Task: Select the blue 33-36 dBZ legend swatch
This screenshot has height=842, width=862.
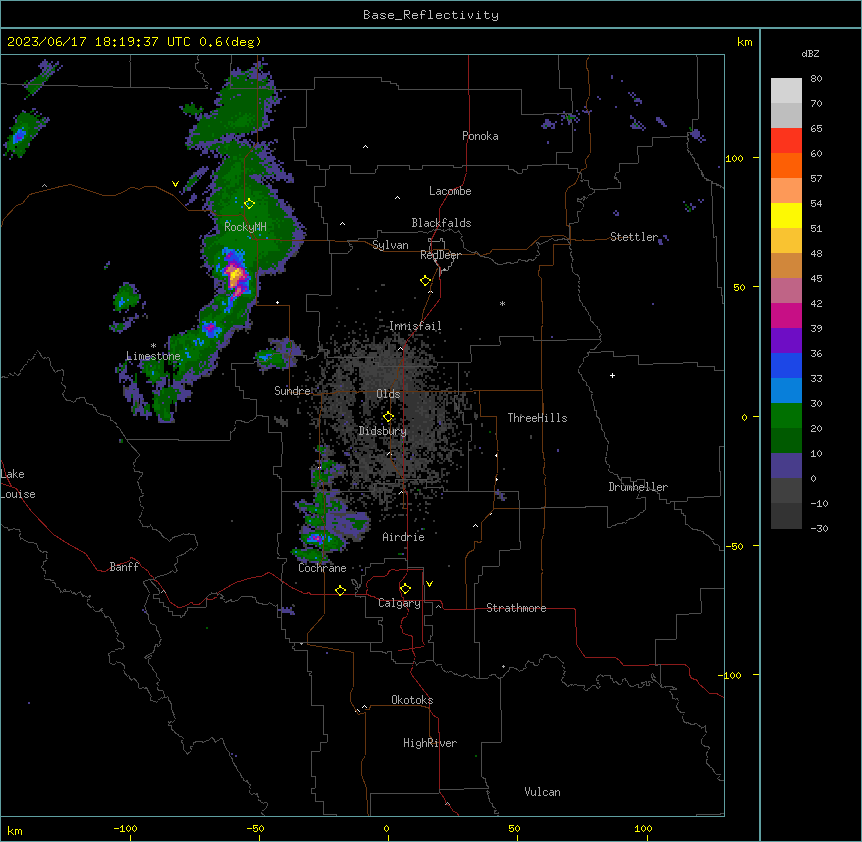Action: click(x=786, y=366)
